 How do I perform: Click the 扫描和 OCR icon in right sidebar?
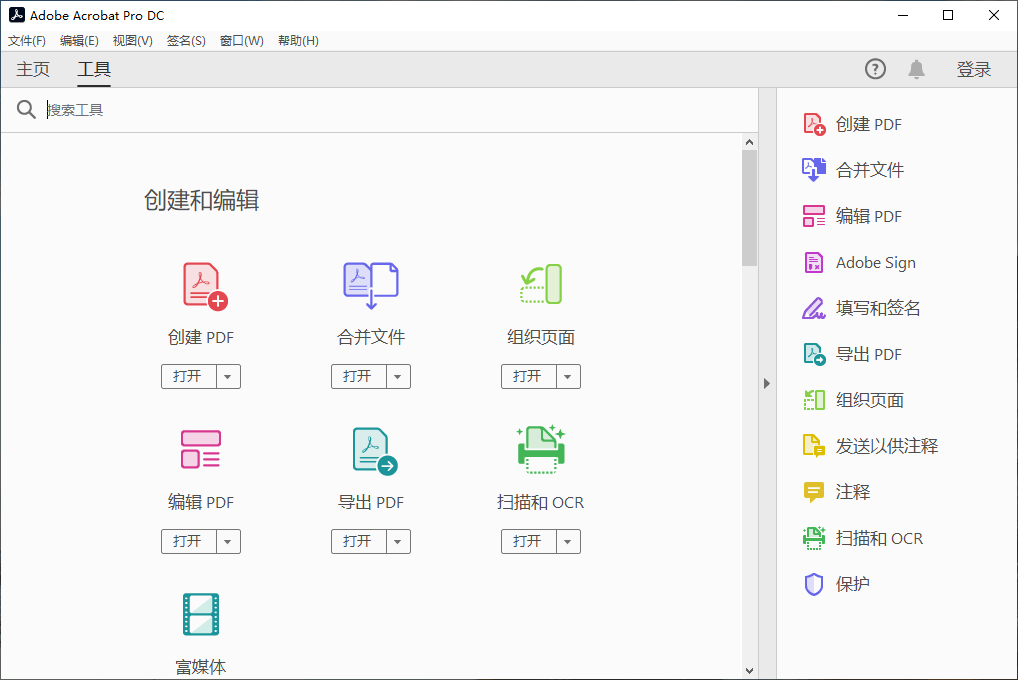point(814,538)
